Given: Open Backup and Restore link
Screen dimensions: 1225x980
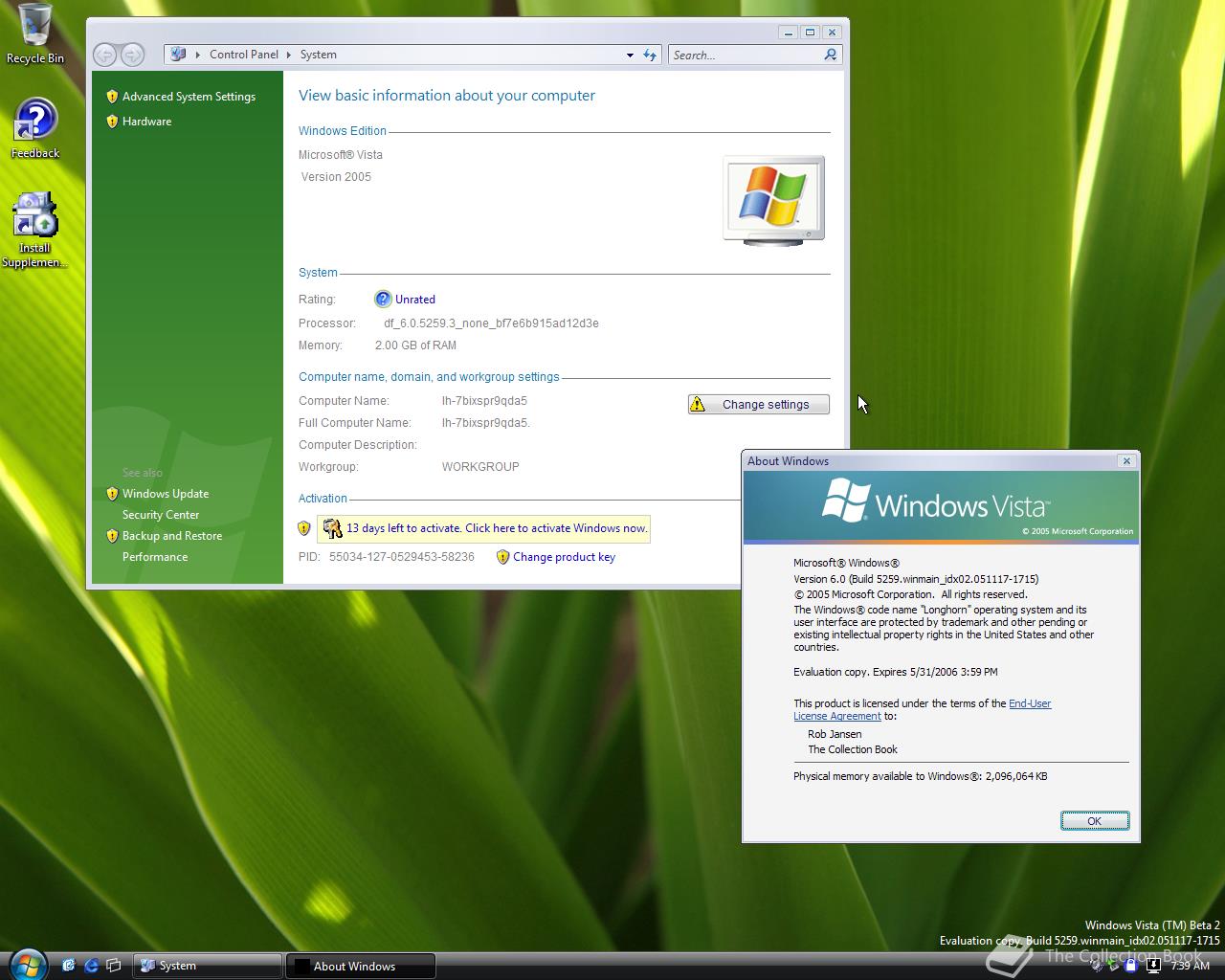Looking at the screenshot, I should 172,536.
